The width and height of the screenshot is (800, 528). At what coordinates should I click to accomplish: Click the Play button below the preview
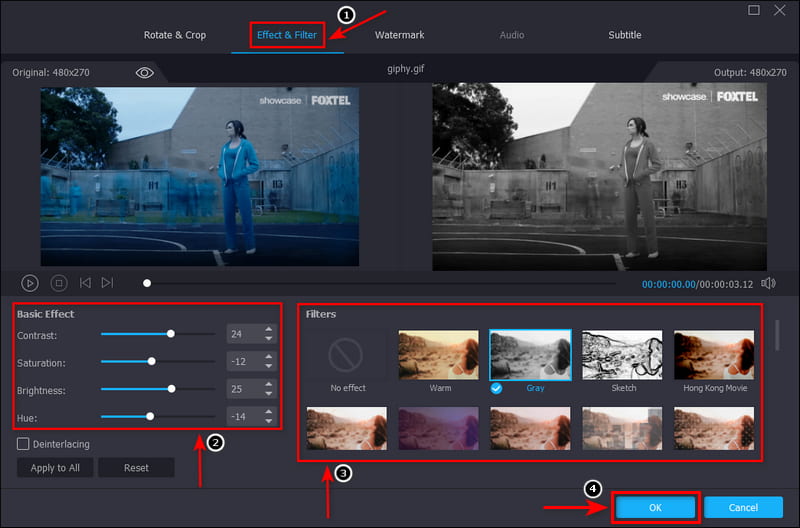tap(30, 284)
